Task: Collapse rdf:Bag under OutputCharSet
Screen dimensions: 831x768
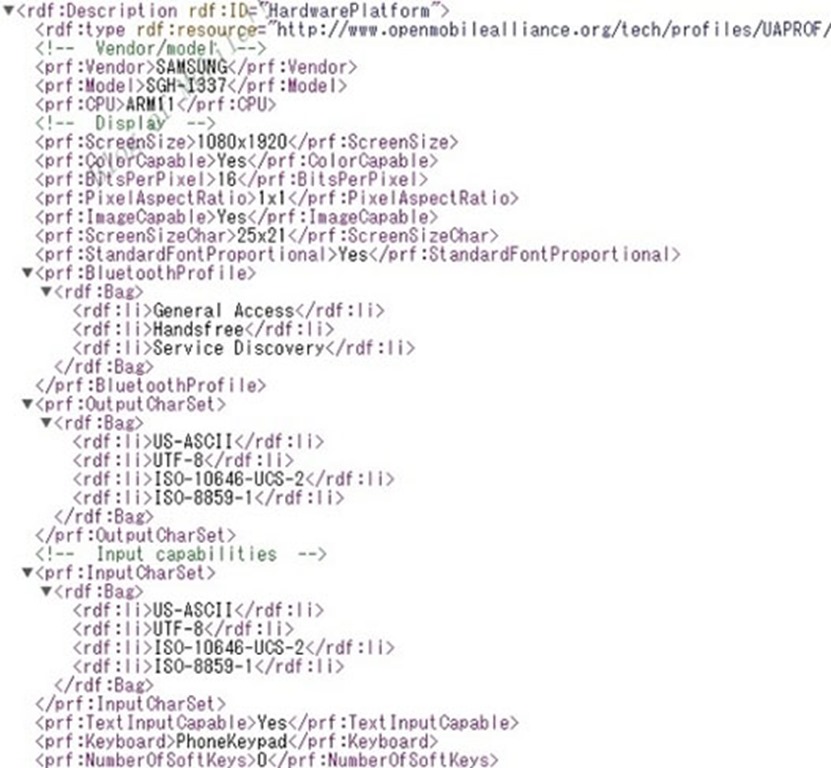Action: pos(47,422)
